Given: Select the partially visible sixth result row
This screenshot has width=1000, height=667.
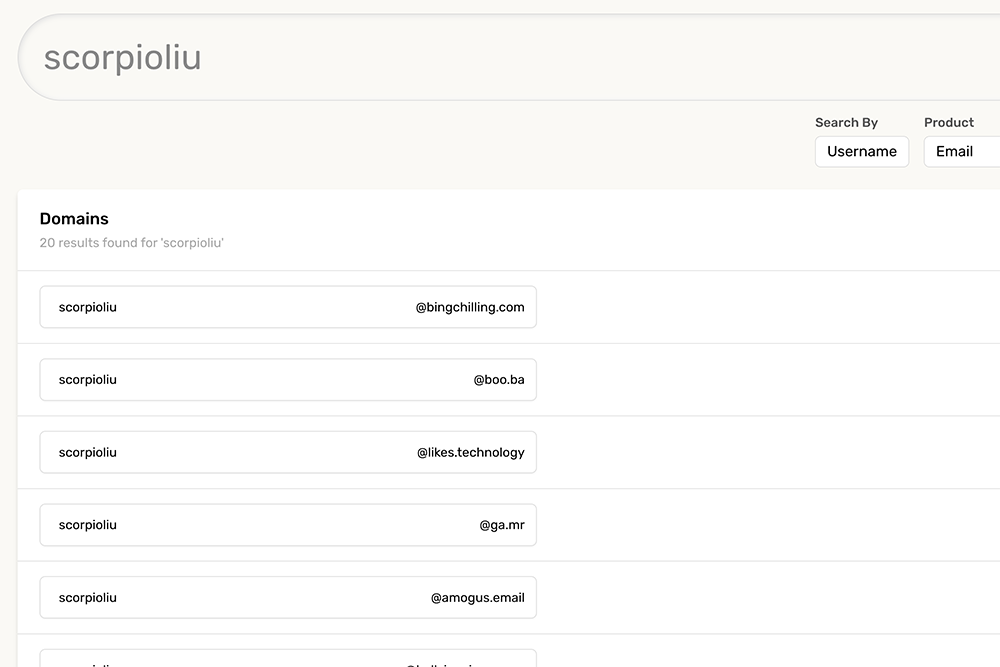Looking at the screenshot, I should (288, 659).
